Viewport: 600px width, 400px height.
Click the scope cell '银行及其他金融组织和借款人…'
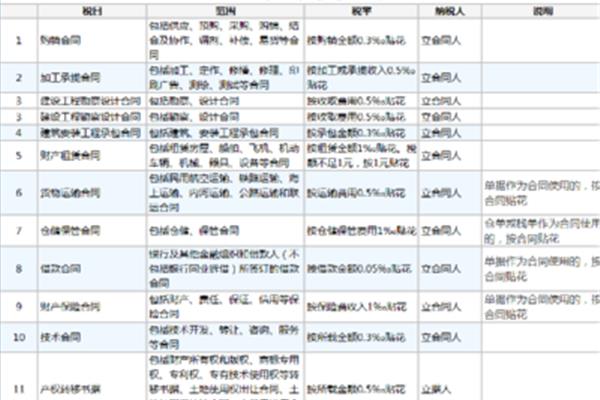224,268
